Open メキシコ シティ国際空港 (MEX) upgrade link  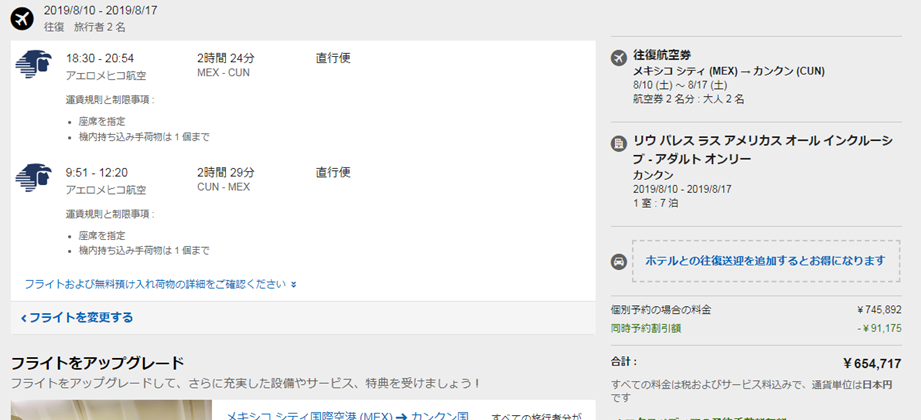pos(347,415)
